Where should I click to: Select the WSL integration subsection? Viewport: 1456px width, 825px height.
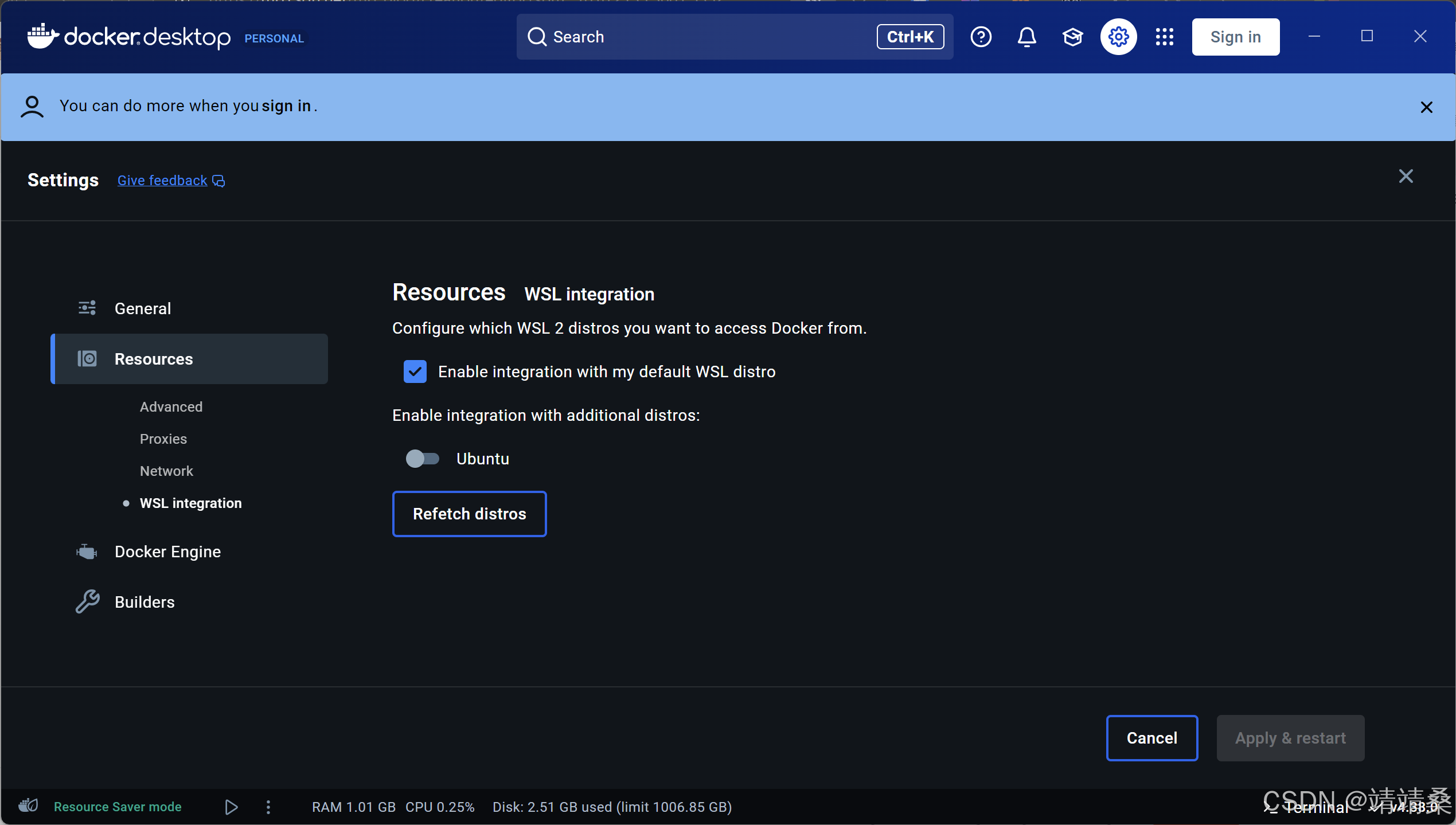[191, 503]
